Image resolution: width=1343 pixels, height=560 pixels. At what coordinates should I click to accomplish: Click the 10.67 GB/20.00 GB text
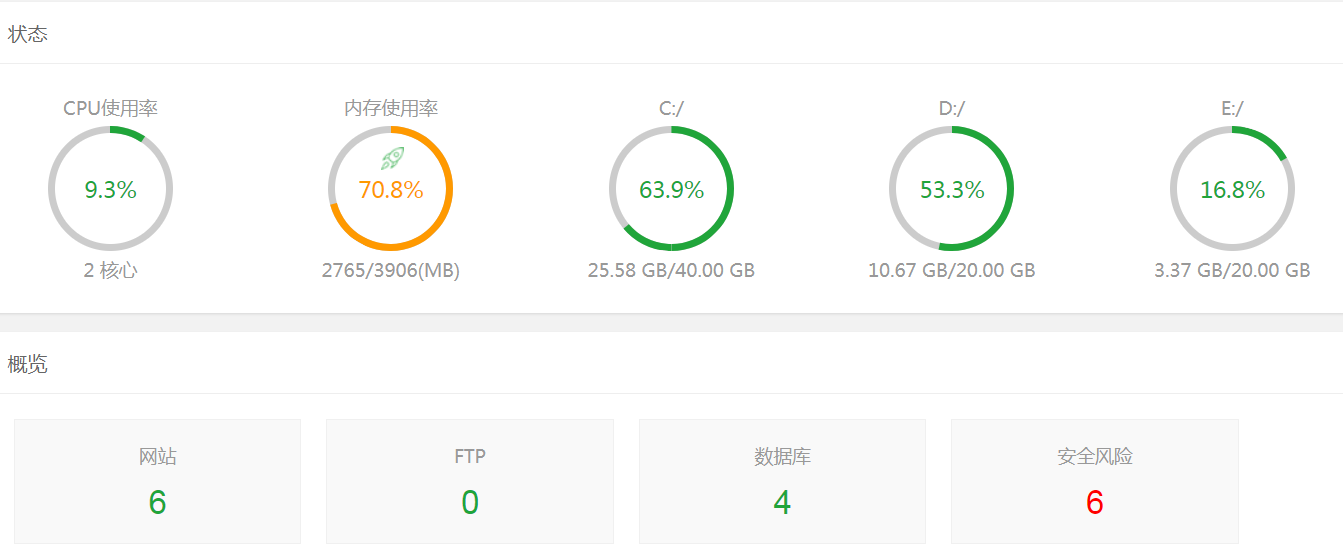pyautogui.click(x=952, y=270)
